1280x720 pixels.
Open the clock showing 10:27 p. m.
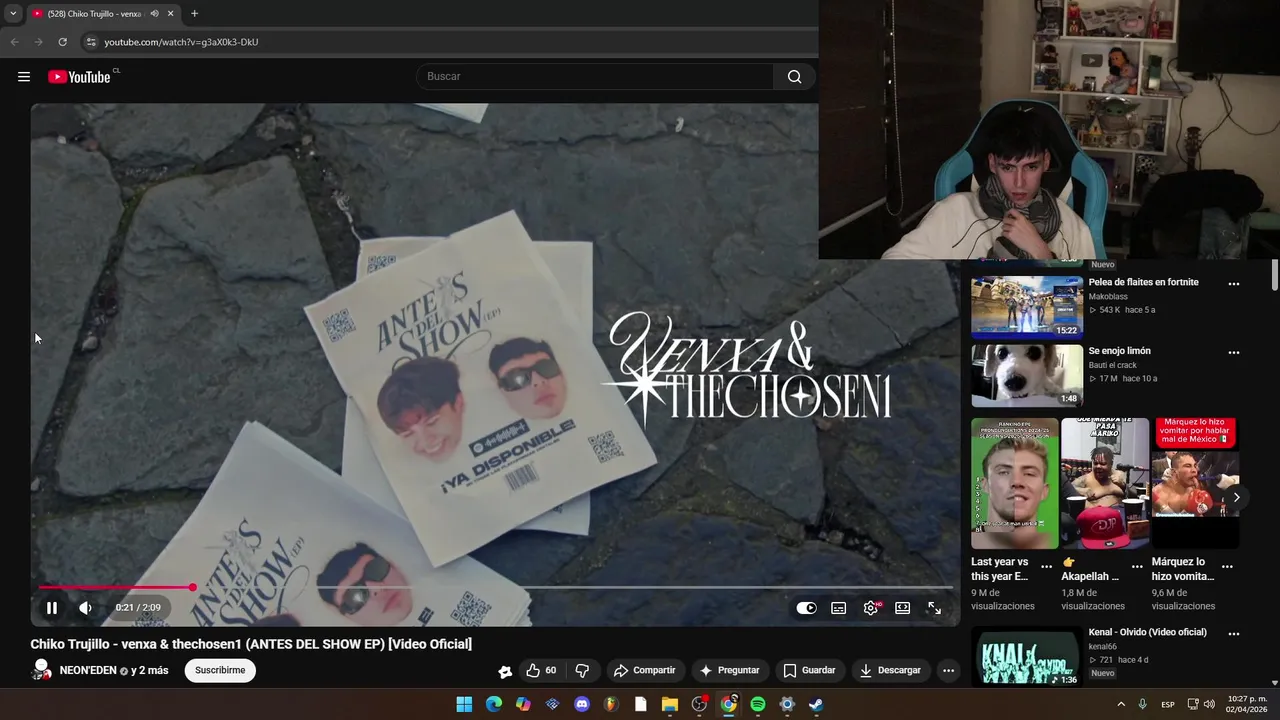tap(1247, 704)
